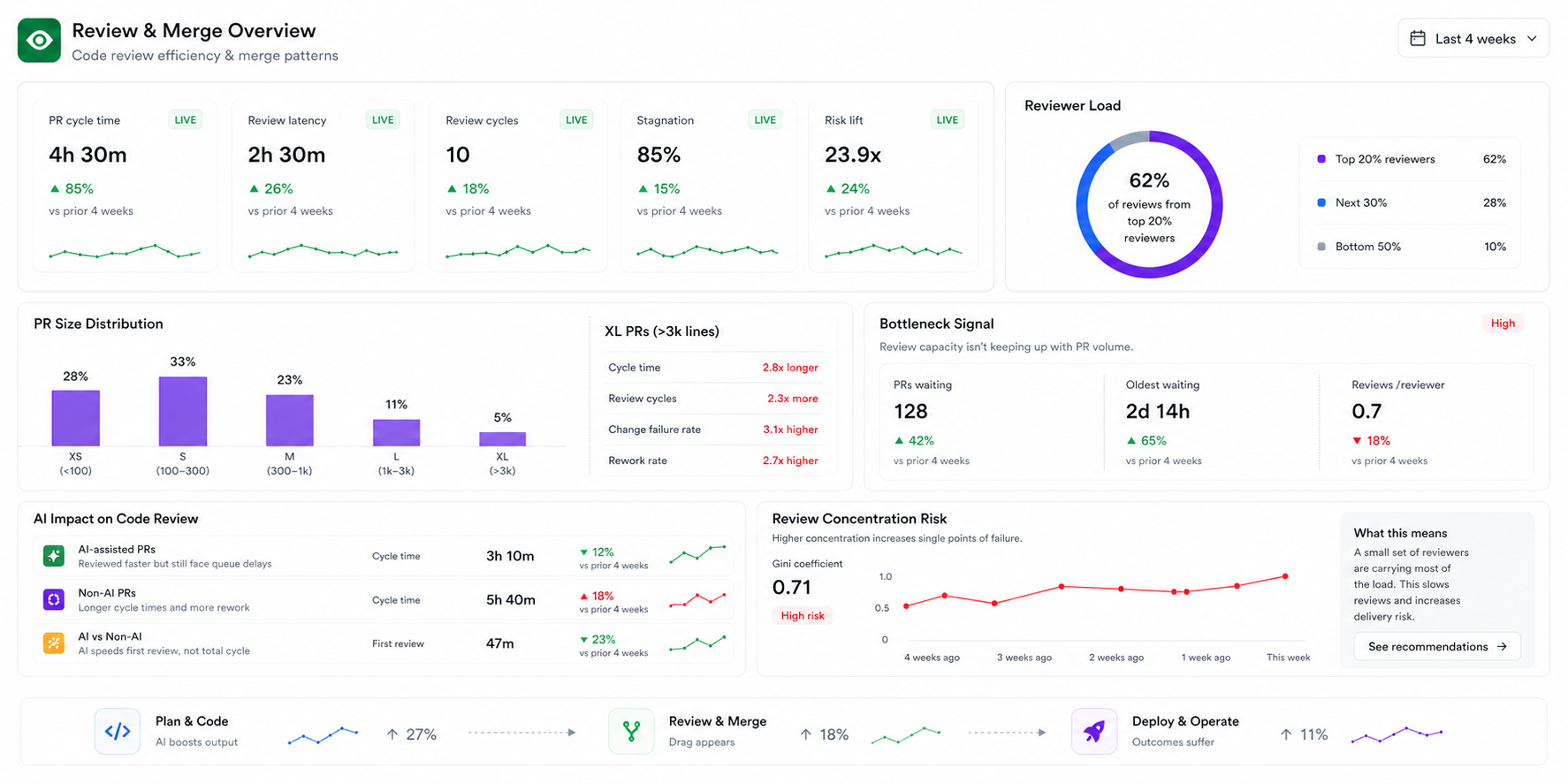The height and width of the screenshot is (784, 1568).
Task: Open the Last 4 weeks dropdown
Action: pos(1473,39)
